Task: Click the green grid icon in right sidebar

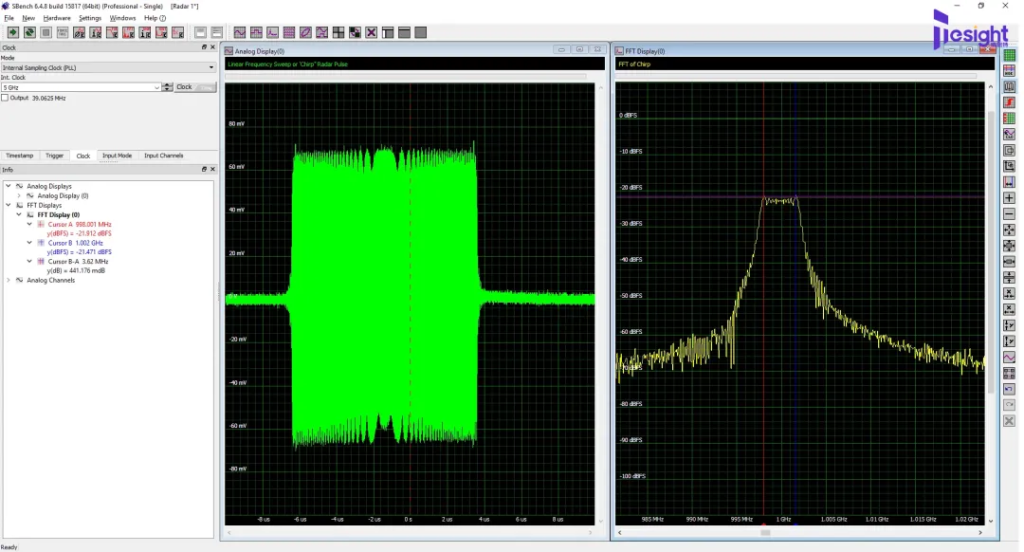Action: 1010,55
